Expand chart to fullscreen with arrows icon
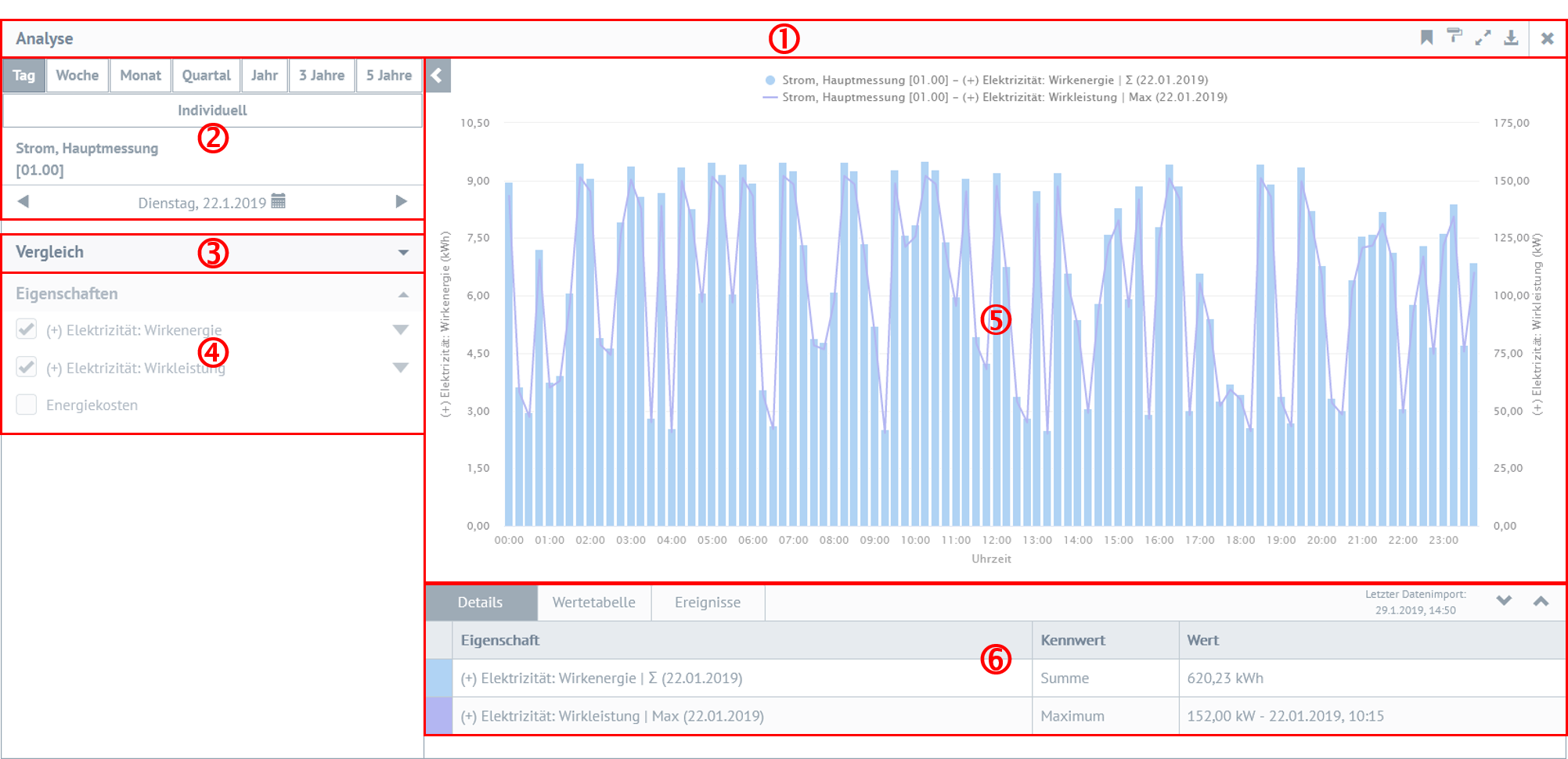Image resolution: width=1568 pixels, height=759 pixels. 1483,38
